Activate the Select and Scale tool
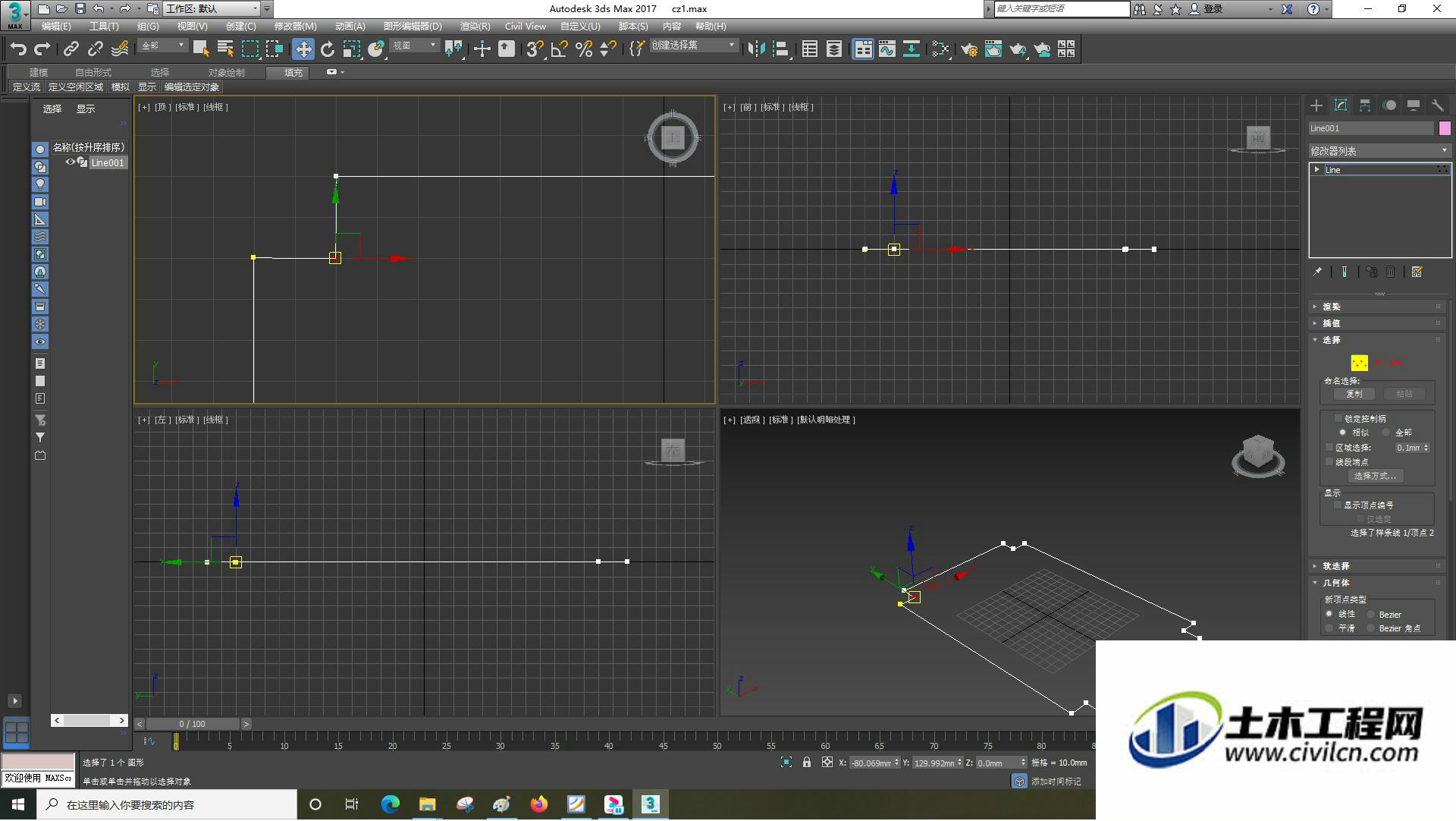The image size is (1456, 821). [352, 49]
